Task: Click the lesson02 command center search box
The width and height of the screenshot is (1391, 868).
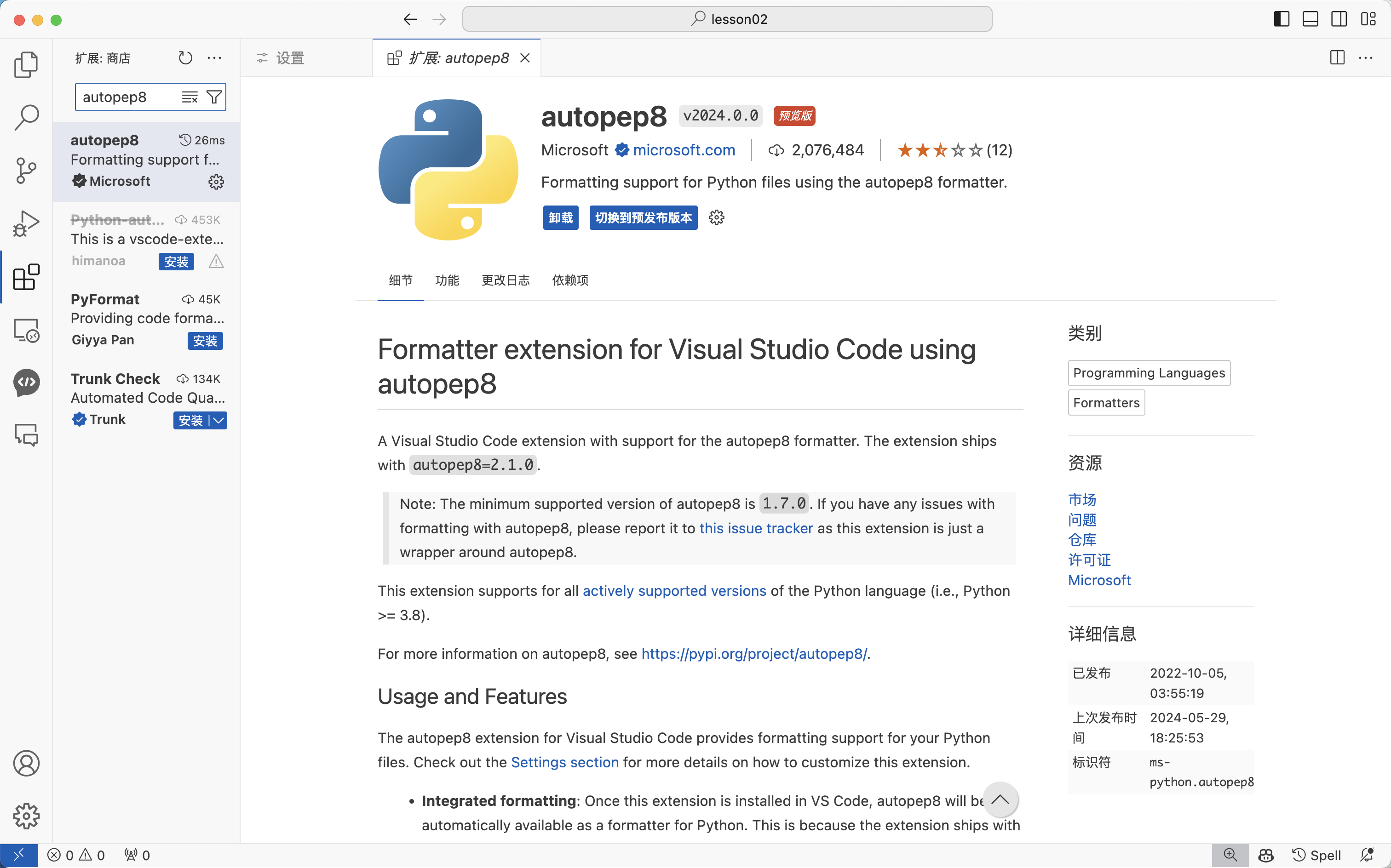Action: pyautogui.click(x=727, y=19)
